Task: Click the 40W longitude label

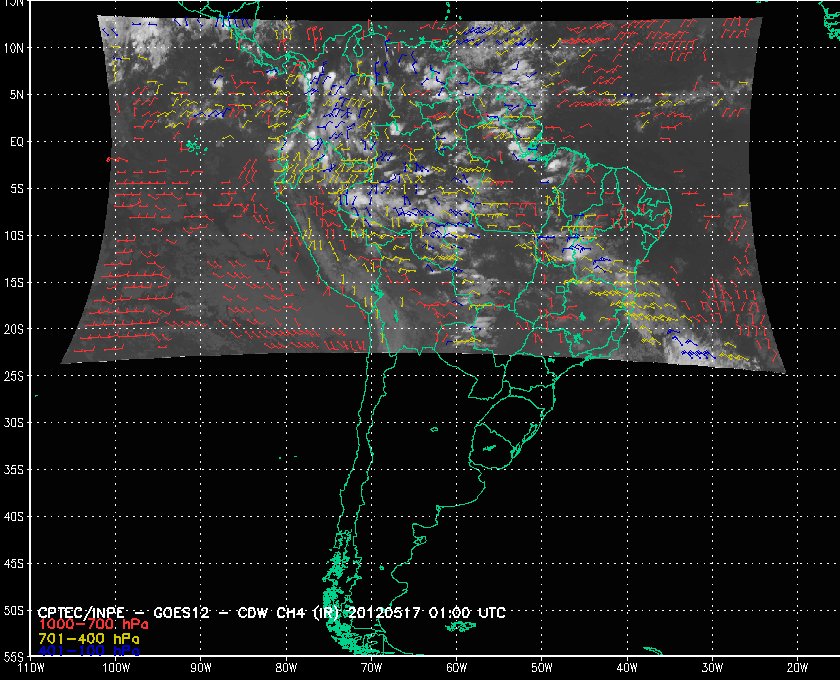Action: 627,668
